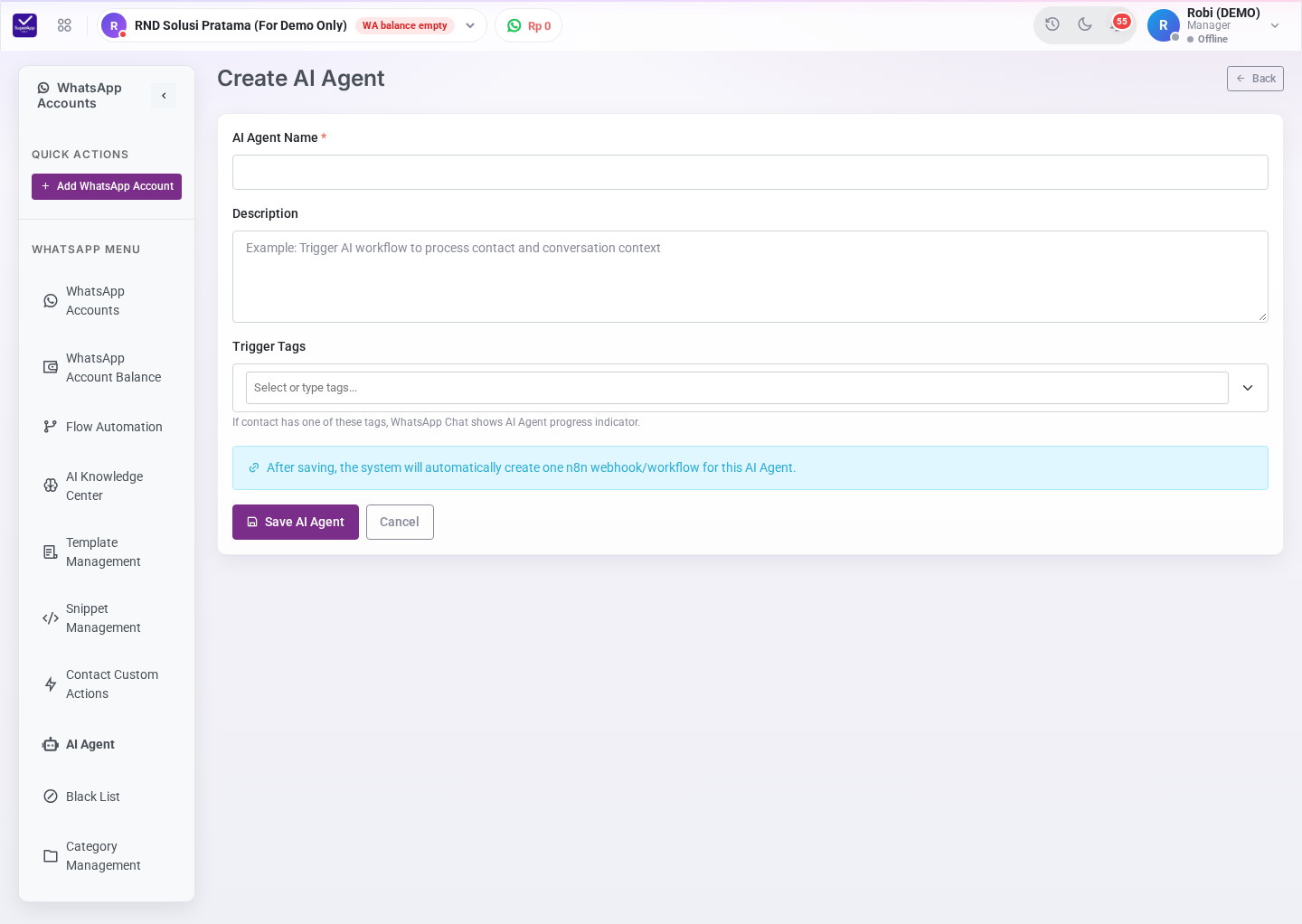Click the Cancel button
The height and width of the screenshot is (924, 1302).
(400, 522)
